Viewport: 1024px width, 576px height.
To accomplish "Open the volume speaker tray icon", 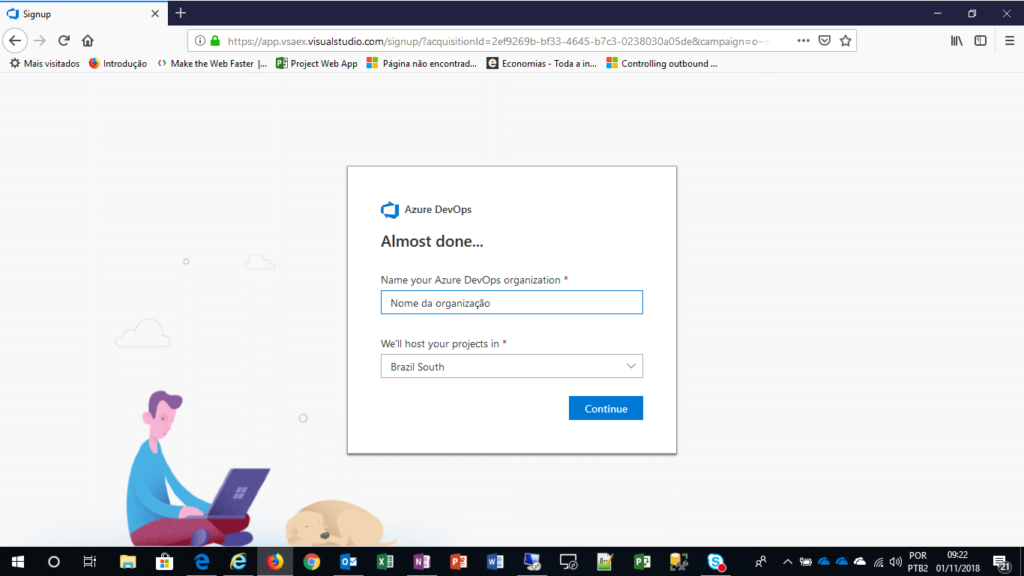I will pos(895,562).
